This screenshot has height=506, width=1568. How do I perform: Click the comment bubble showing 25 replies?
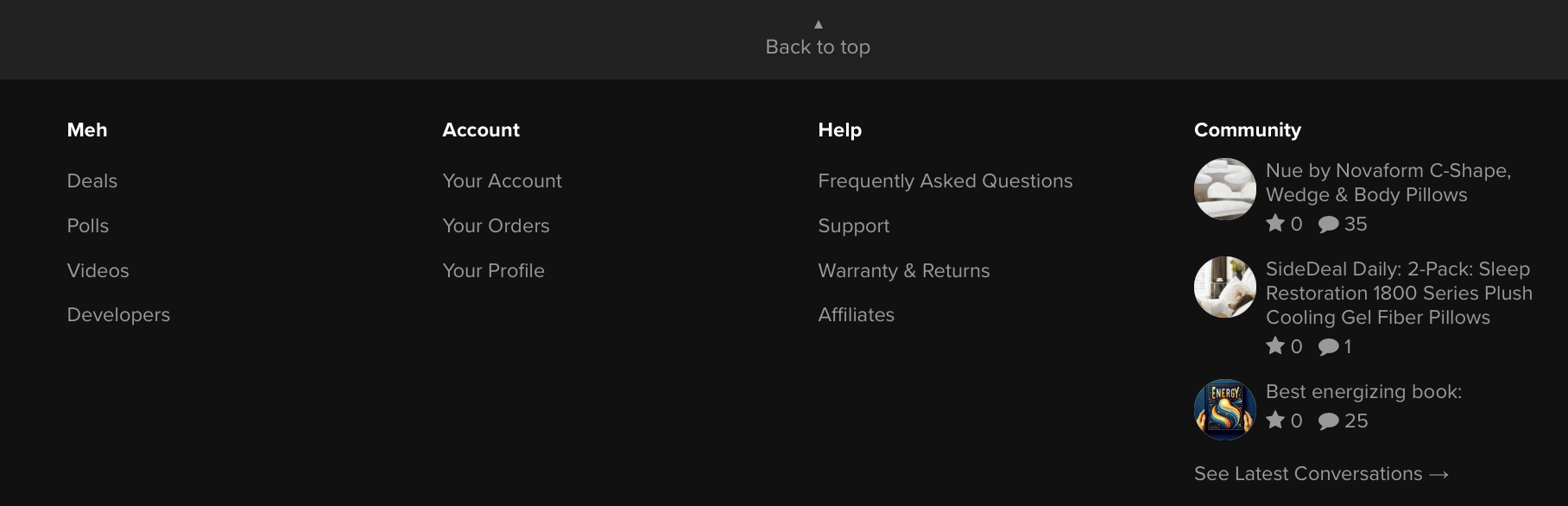pyautogui.click(x=1328, y=421)
